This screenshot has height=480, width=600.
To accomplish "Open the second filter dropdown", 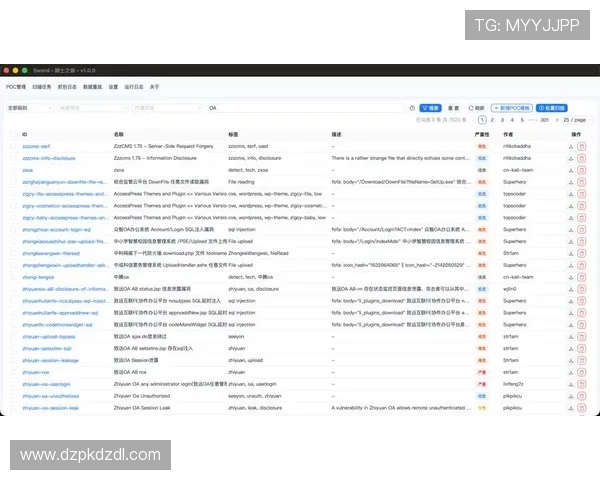I will click(x=90, y=107).
